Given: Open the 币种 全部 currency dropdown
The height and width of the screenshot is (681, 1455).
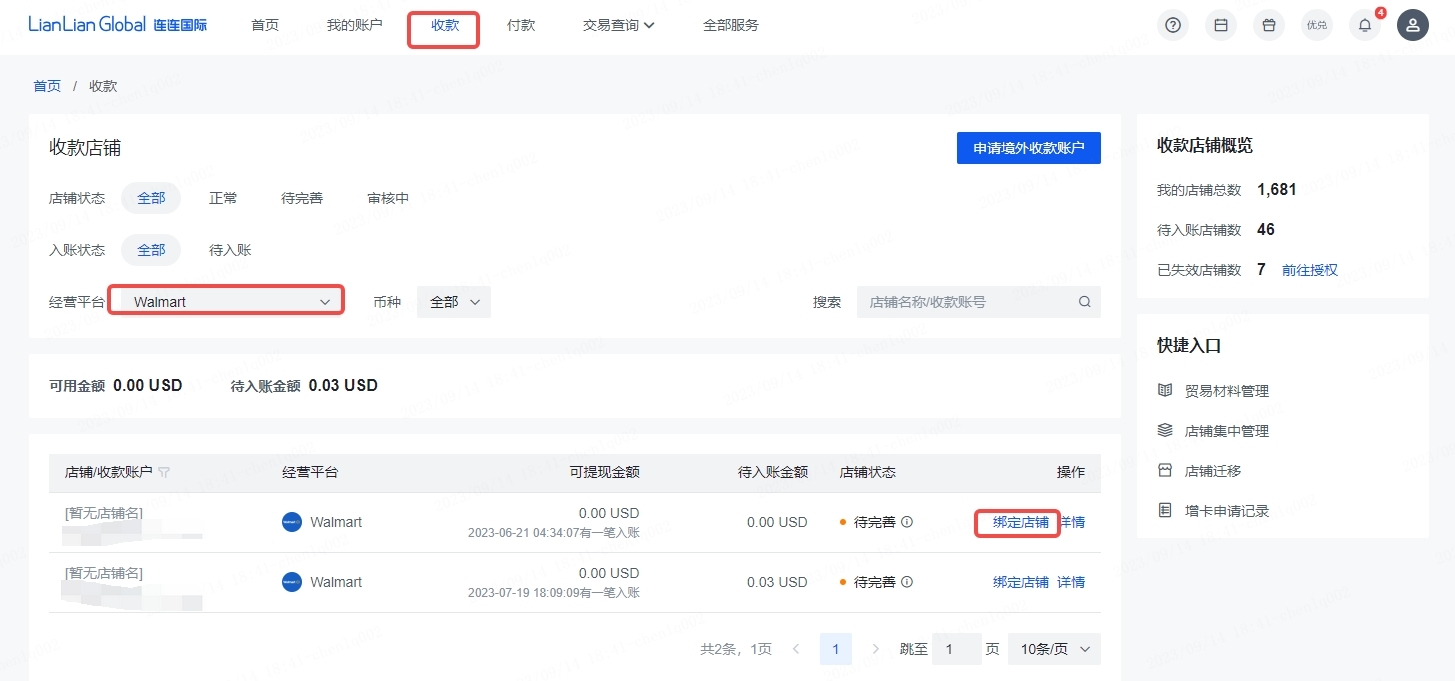Looking at the screenshot, I should point(454,302).
